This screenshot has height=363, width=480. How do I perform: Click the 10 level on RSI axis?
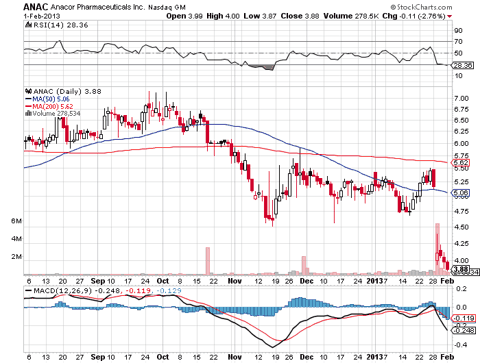[458, 76]
